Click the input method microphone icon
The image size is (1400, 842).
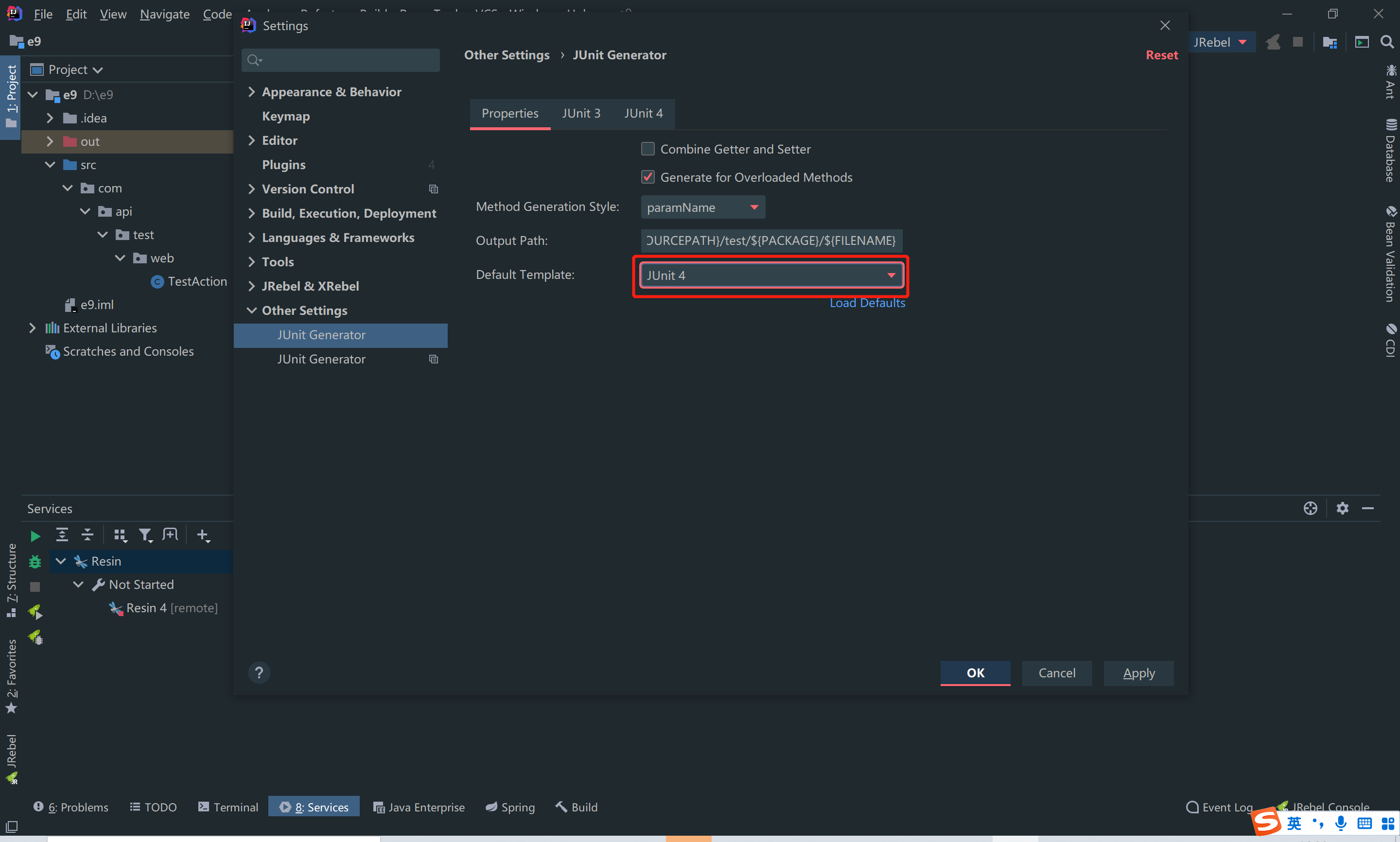point(1340,823)
